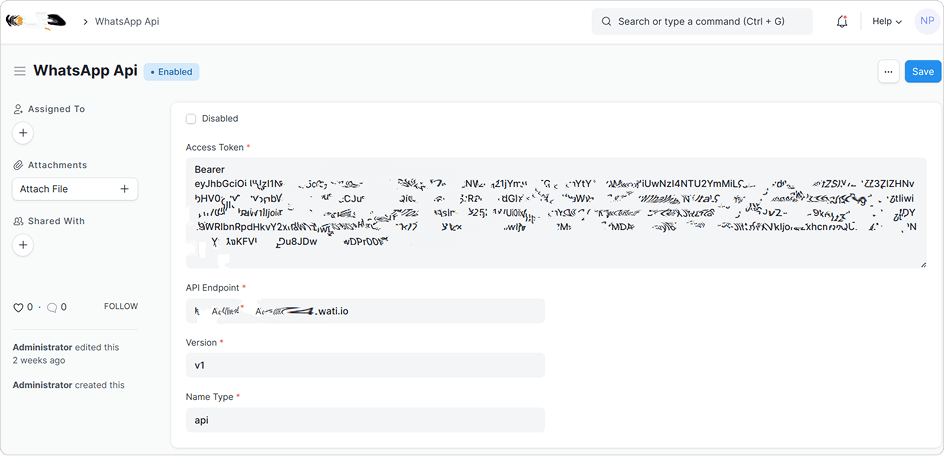Toggle the sidebar hamburger menu
The width and height of the screenshot is (944, 456).
pyautogui.click(x=20, y=72)
